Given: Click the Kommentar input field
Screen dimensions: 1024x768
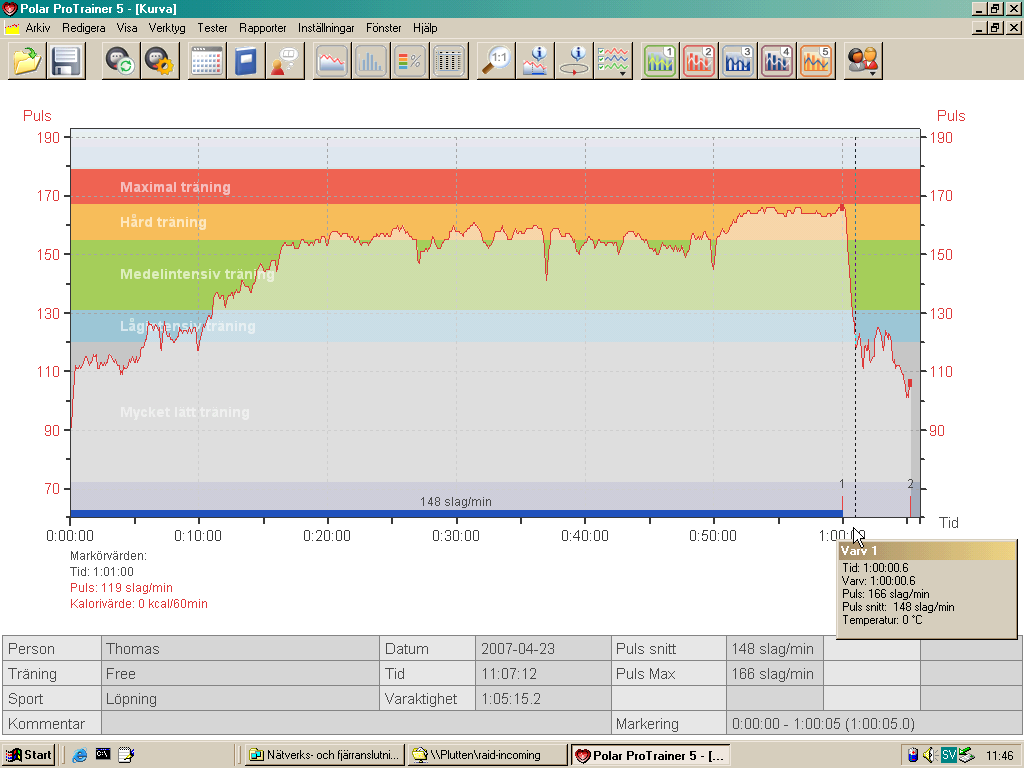Looking at the screenshot, I should (x=356, y=724).
